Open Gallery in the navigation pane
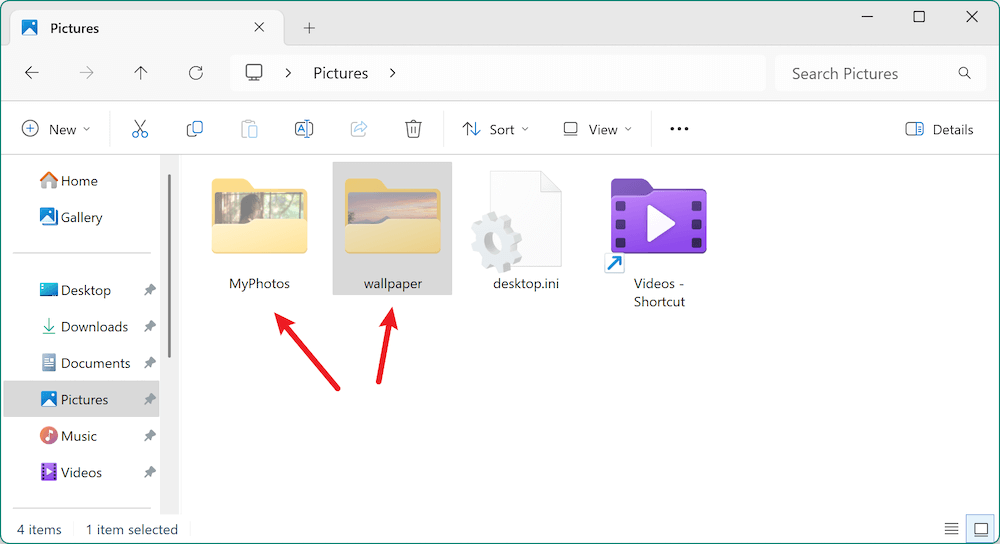 (x=71, y=217)
